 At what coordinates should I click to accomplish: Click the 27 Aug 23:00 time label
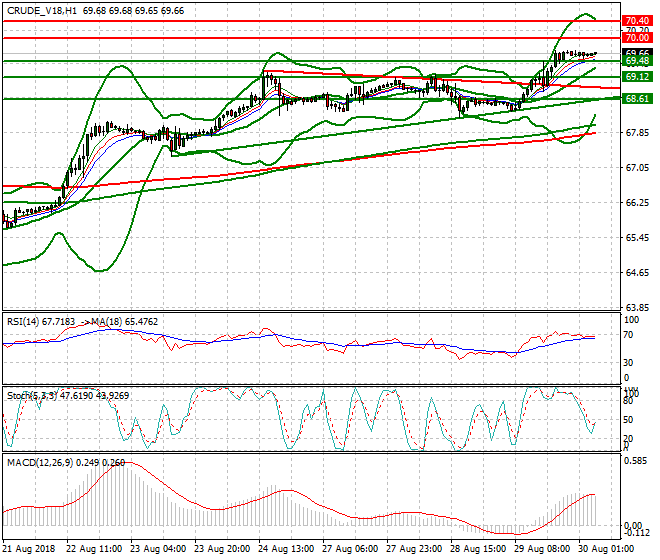tap(414, 549)
